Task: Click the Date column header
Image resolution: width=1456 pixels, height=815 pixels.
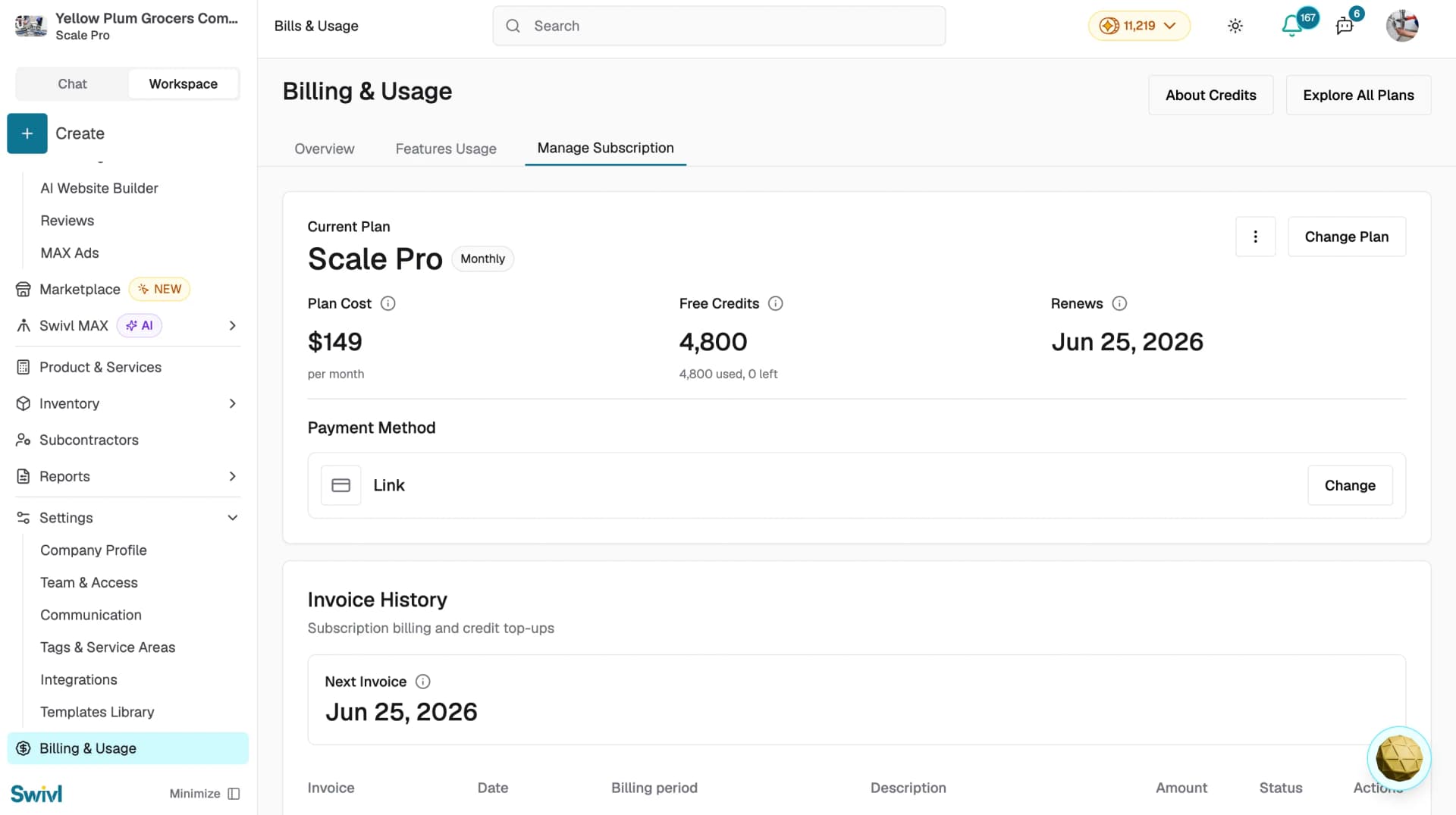Action: pos(493,788)
